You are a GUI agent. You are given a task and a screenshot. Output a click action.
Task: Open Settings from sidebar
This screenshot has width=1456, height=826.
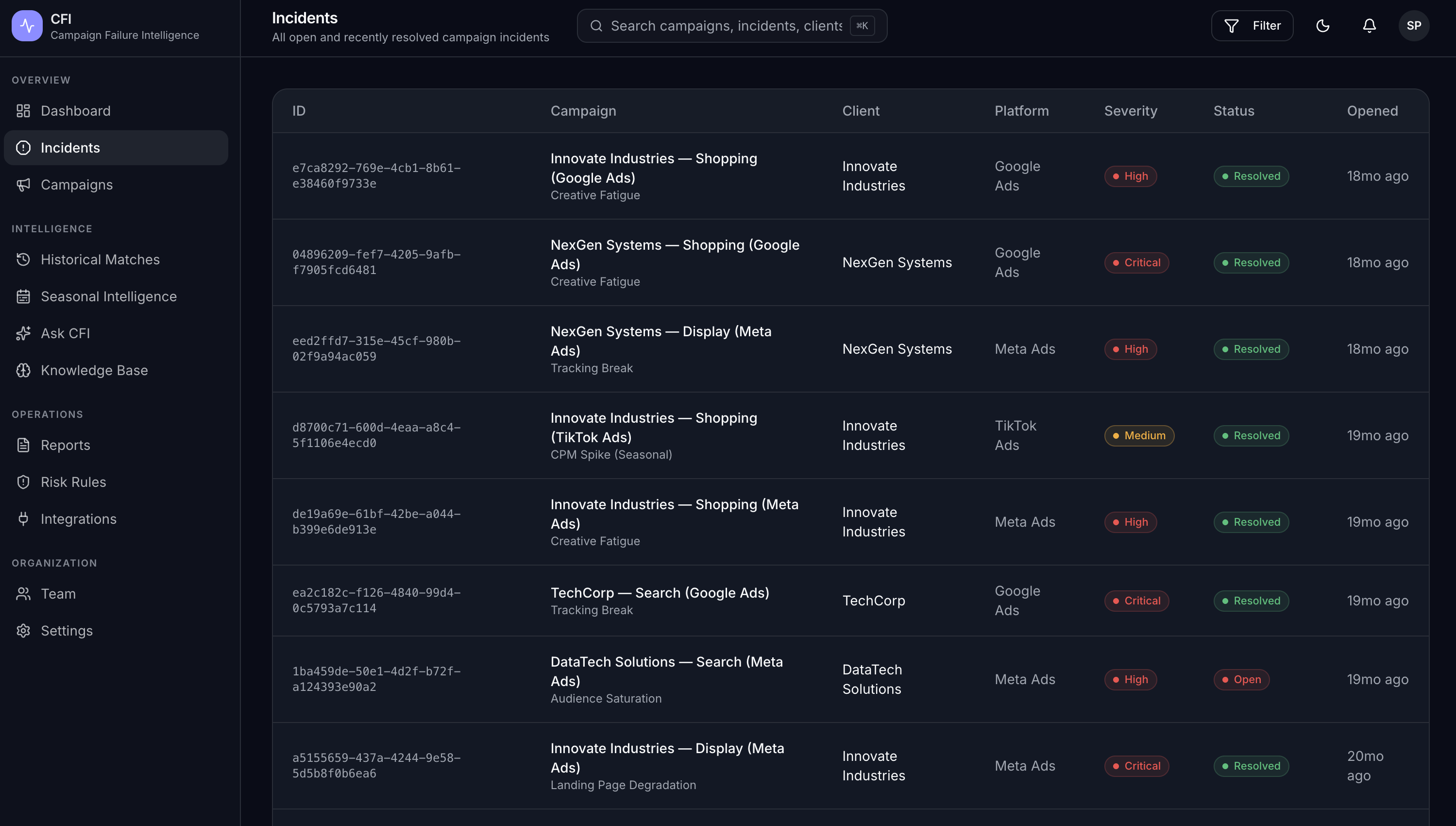click(116, 630)
